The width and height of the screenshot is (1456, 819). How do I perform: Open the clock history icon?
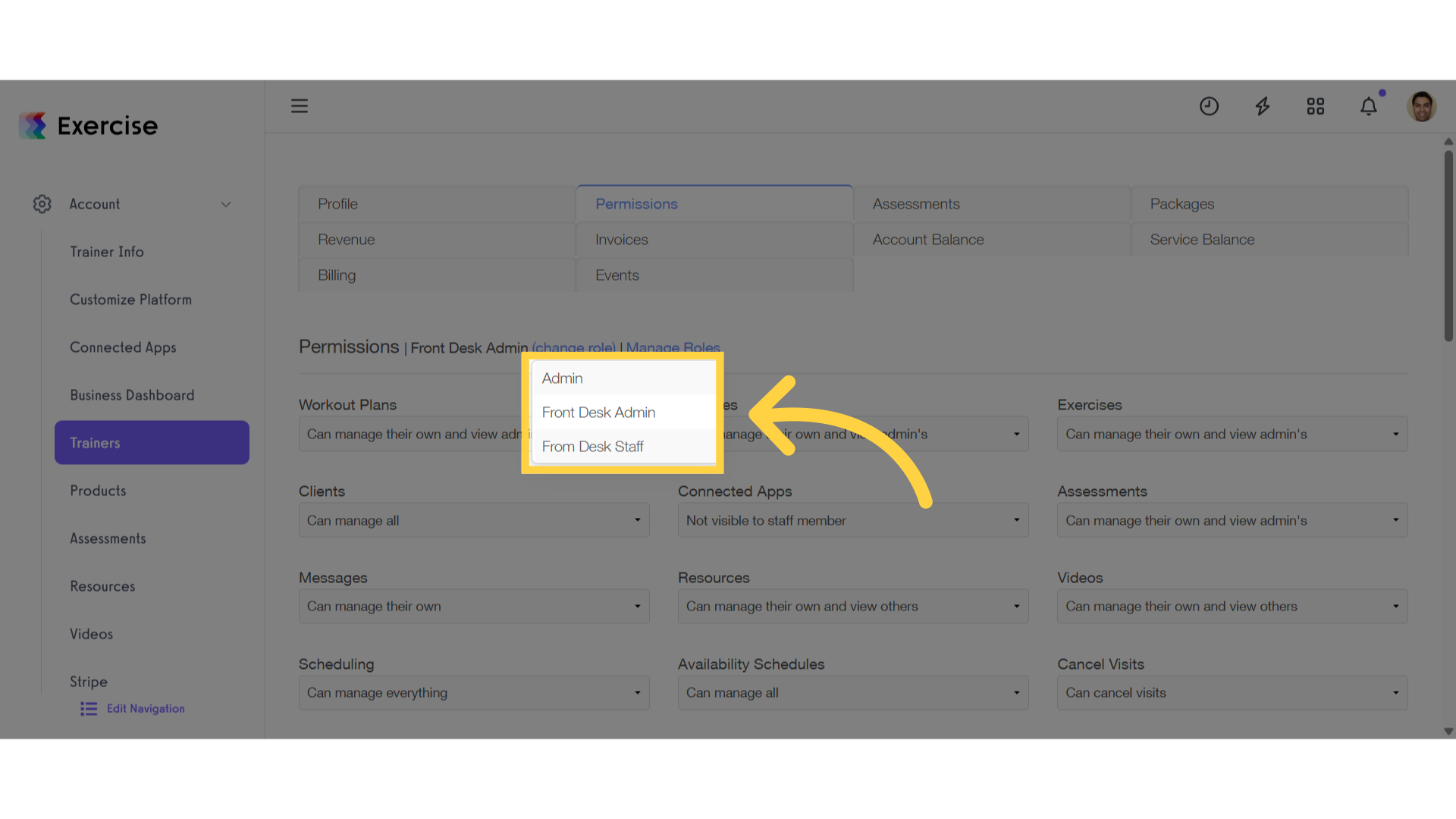click(1209, 106)
